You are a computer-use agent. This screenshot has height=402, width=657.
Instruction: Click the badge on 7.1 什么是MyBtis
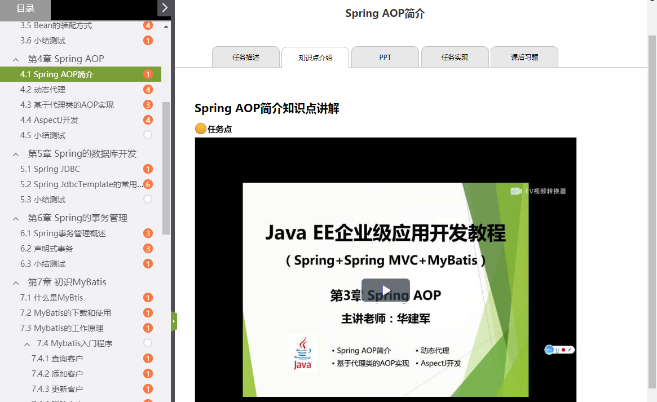point(148,298)
